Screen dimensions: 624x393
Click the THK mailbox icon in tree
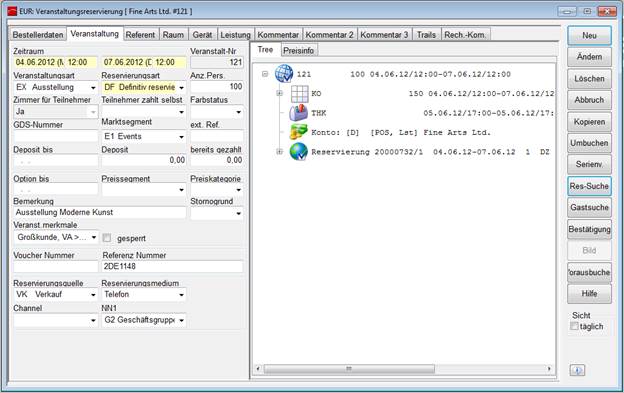click(298, 113)
